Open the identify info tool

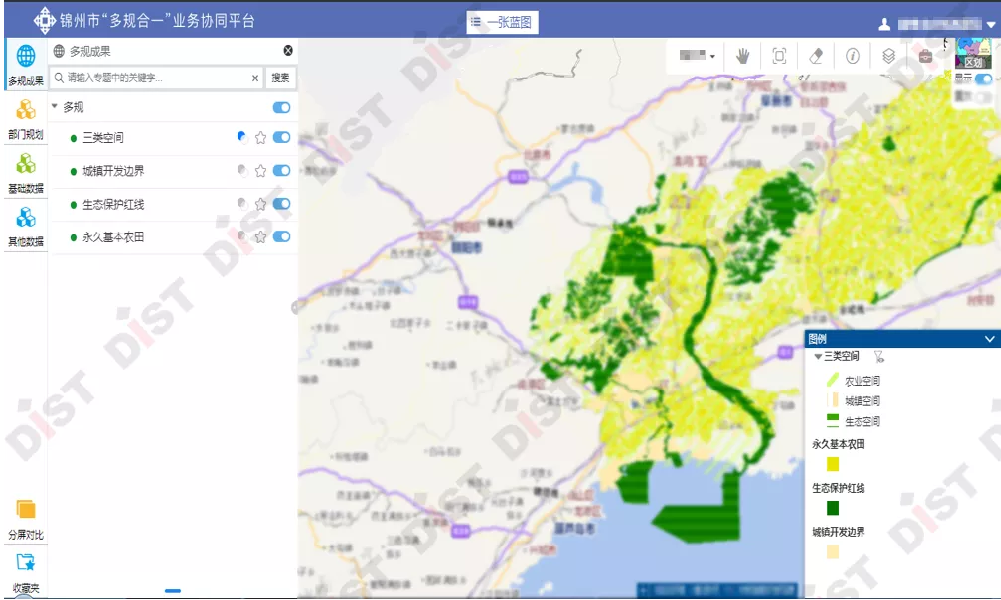853,57
